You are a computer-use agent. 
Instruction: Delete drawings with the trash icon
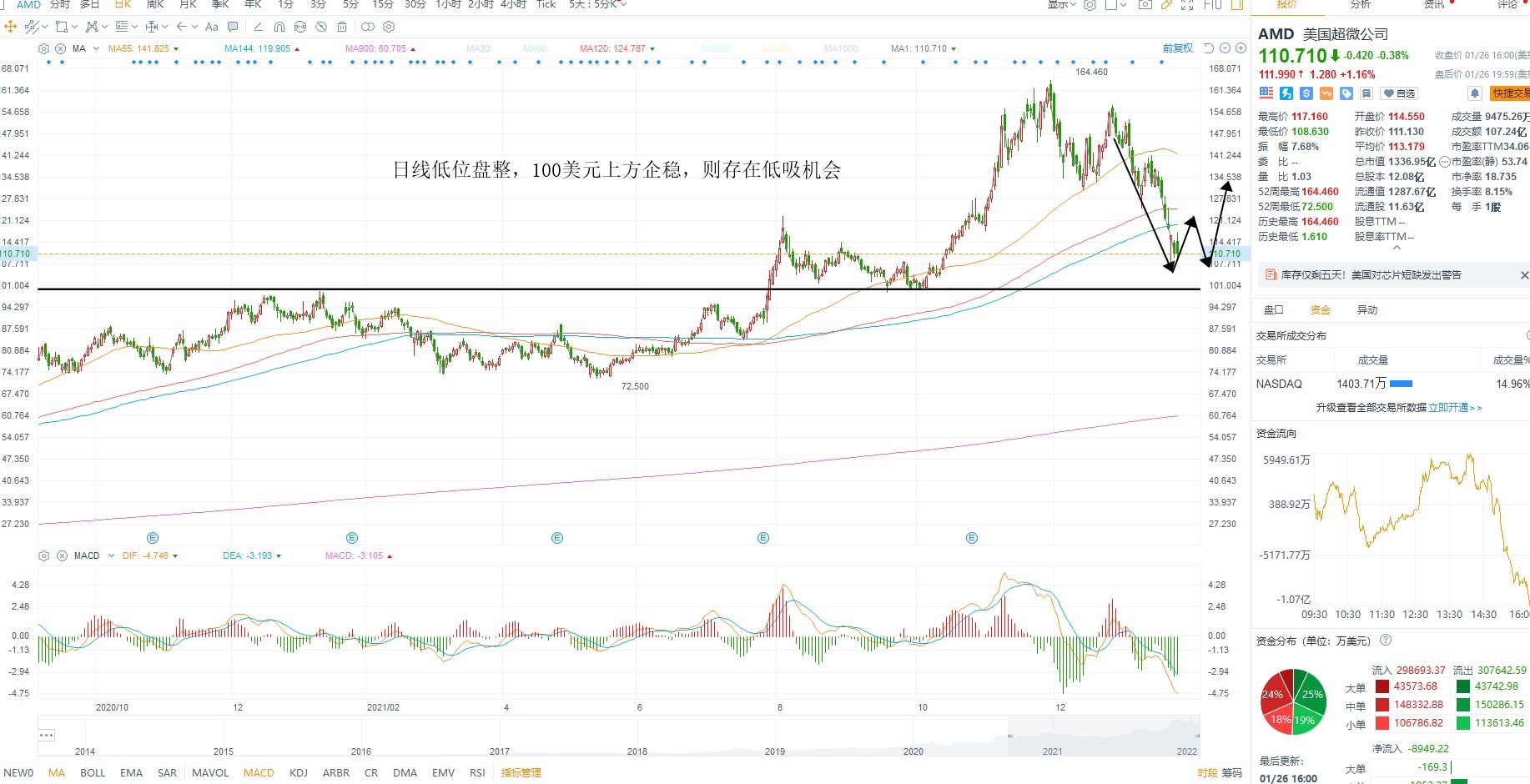[x=342, y=27]
